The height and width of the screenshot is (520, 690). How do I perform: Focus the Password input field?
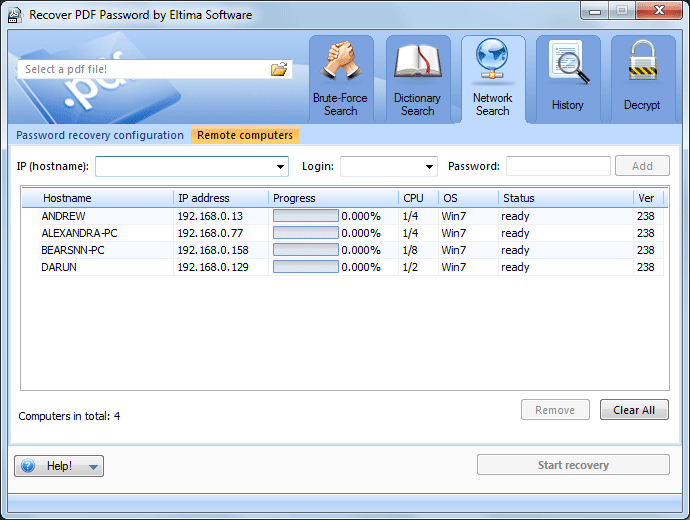click(x=558, y=166)
